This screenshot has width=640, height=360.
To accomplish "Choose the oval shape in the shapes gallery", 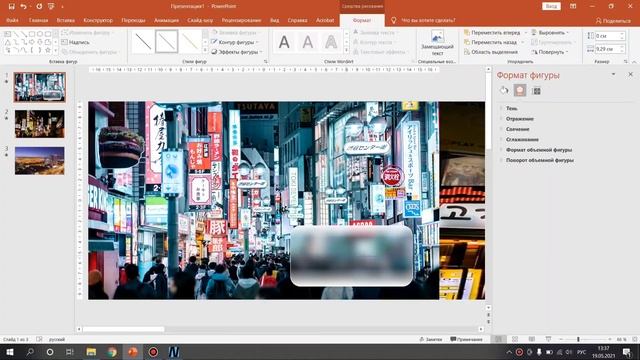I will pos(40,34).
